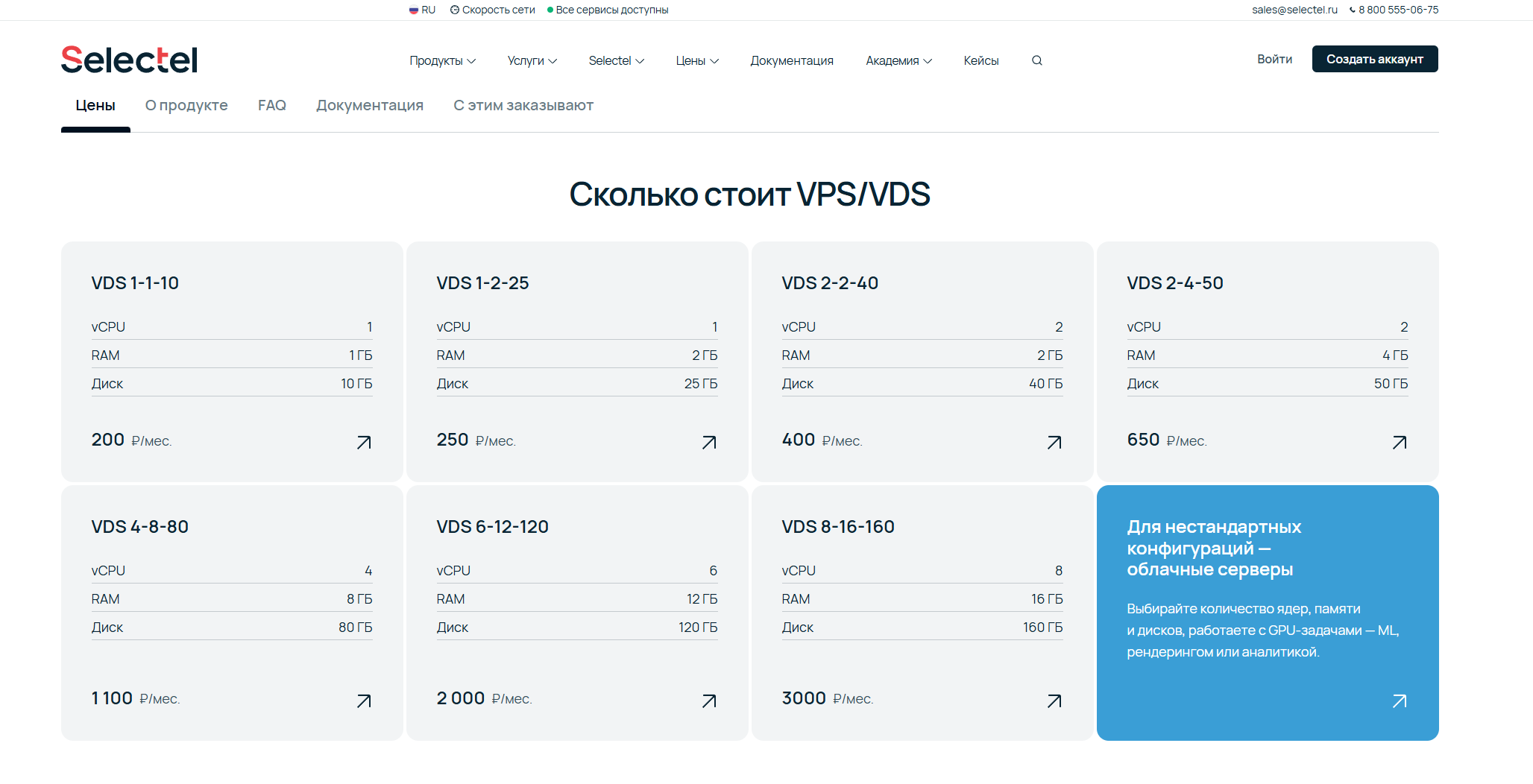Select the Цены tab
Viewport: 1533px width, 784px height.
coord(95,105)
